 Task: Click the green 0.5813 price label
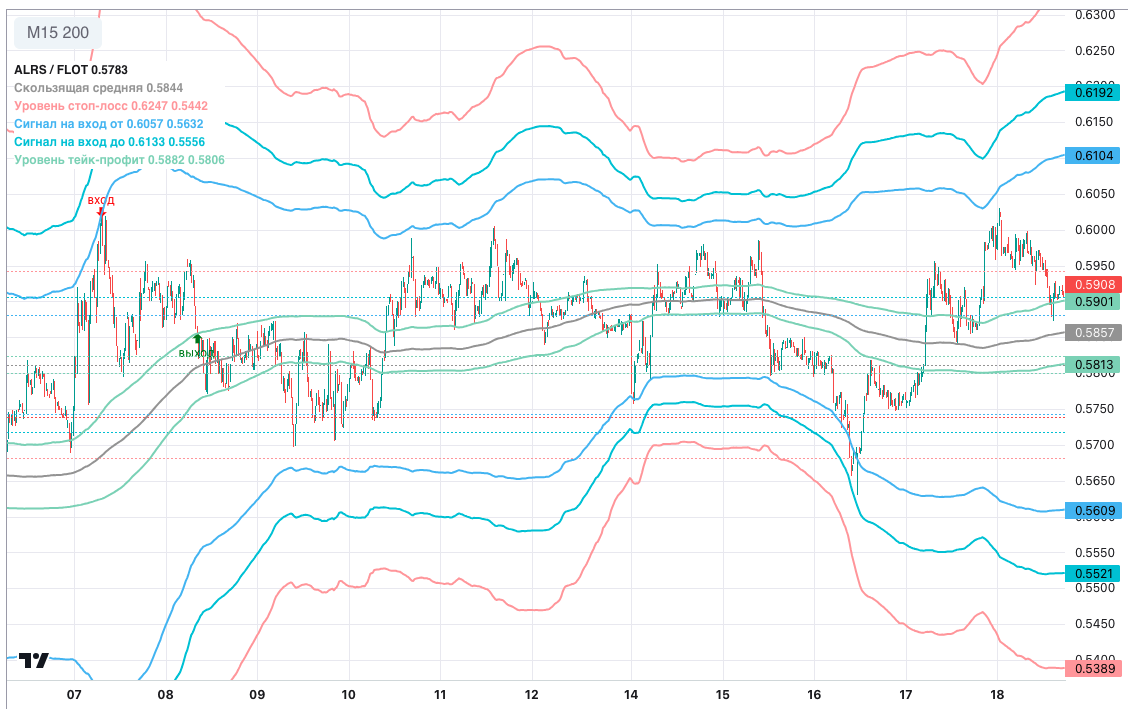coord(1094,365)
